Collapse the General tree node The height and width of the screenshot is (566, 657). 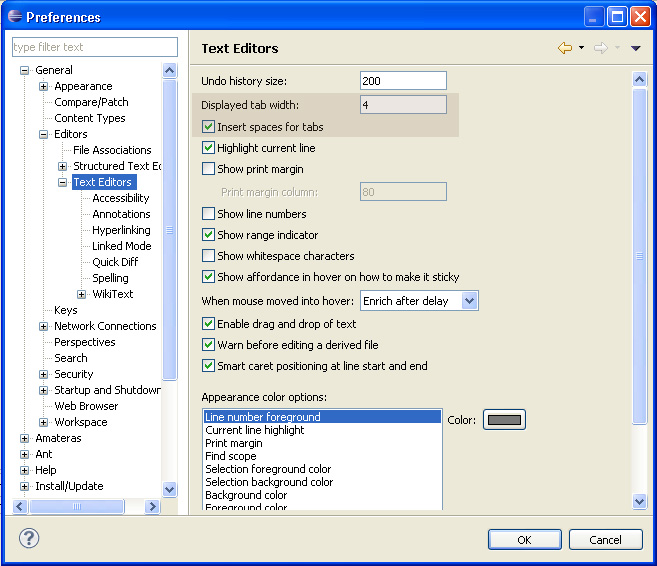[x=25, y=70]
